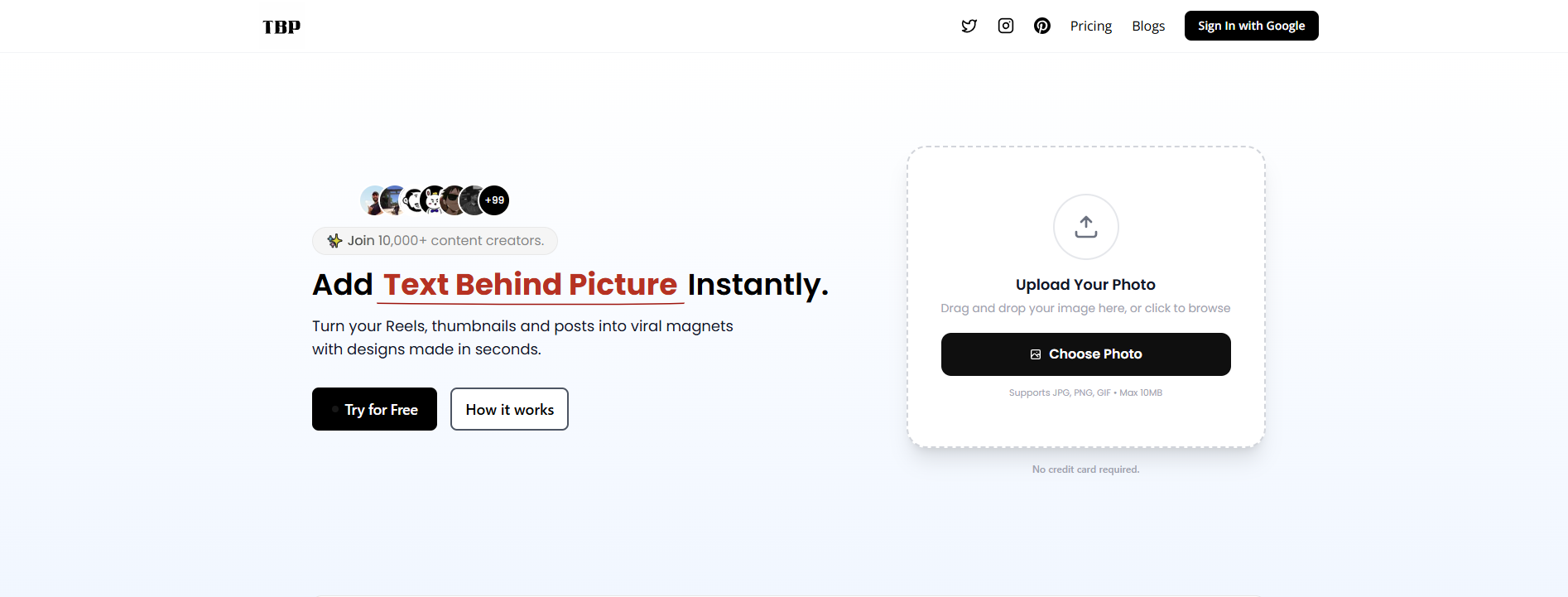Image resolution: width=1568 pixels, height=597 pixels.
Task: Open the Pinterest icon link
Action: click(x=1042, y=26)
